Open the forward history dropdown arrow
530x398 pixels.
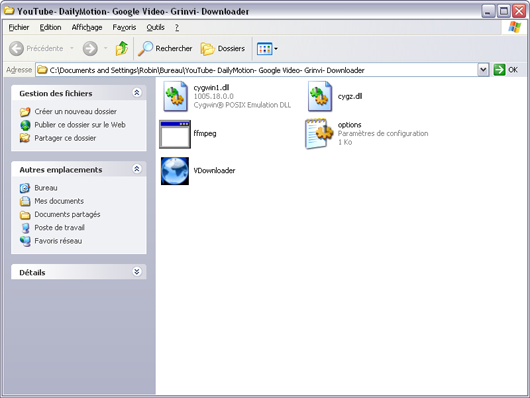point(105,48)
